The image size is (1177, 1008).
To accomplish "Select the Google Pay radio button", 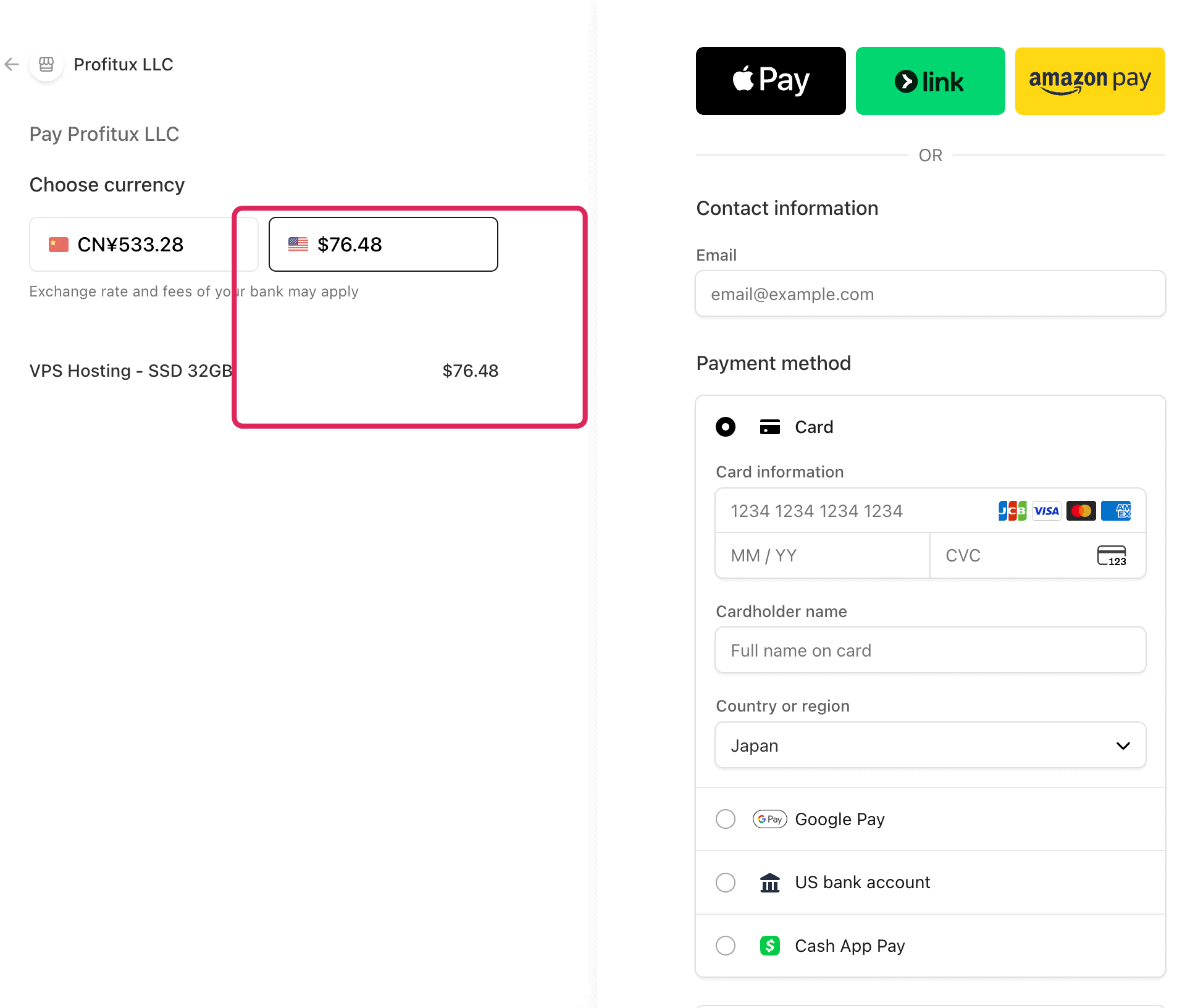I will click(x=726, y=819).
